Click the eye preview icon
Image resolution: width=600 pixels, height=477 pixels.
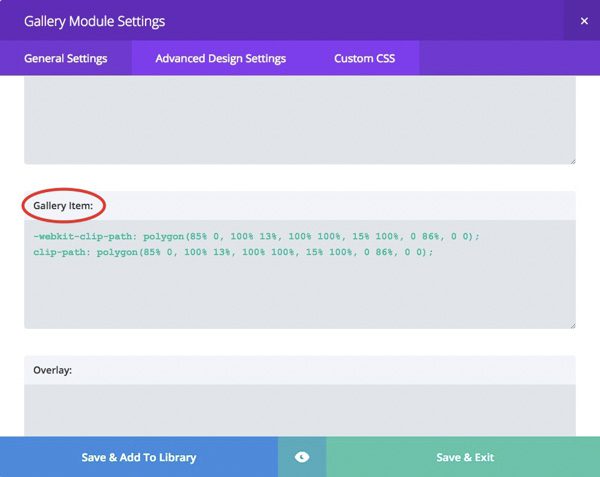302,457
